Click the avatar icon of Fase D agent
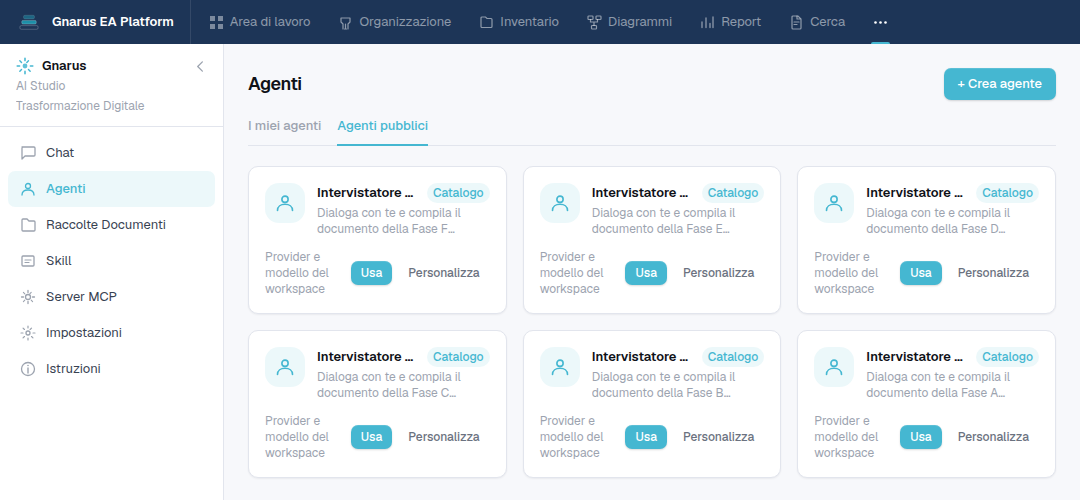 pos(834,203)
